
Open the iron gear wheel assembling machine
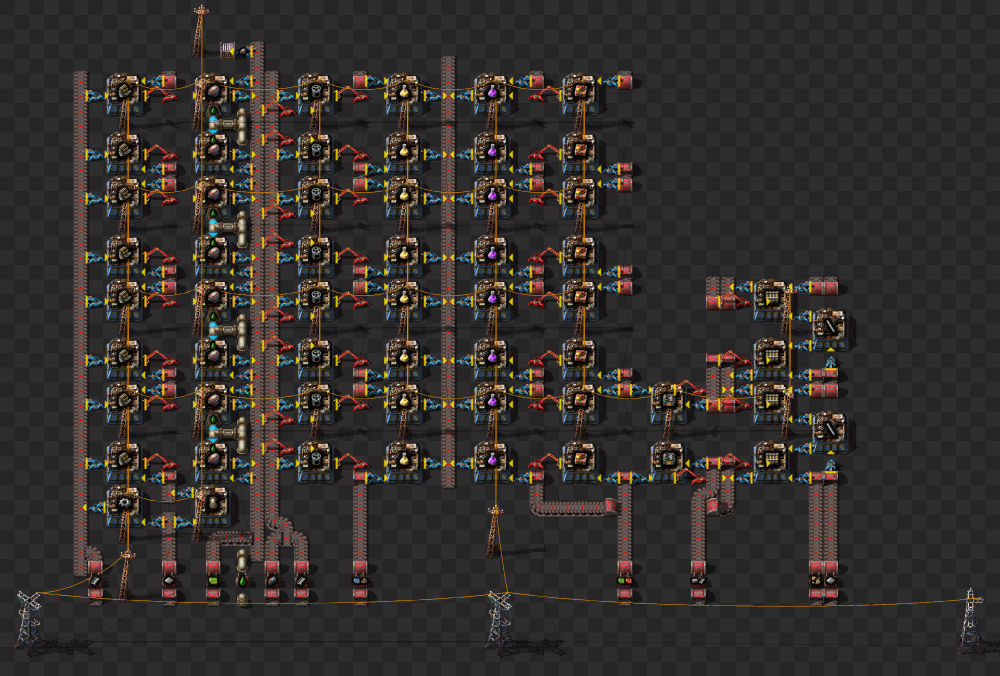point(123,505)
